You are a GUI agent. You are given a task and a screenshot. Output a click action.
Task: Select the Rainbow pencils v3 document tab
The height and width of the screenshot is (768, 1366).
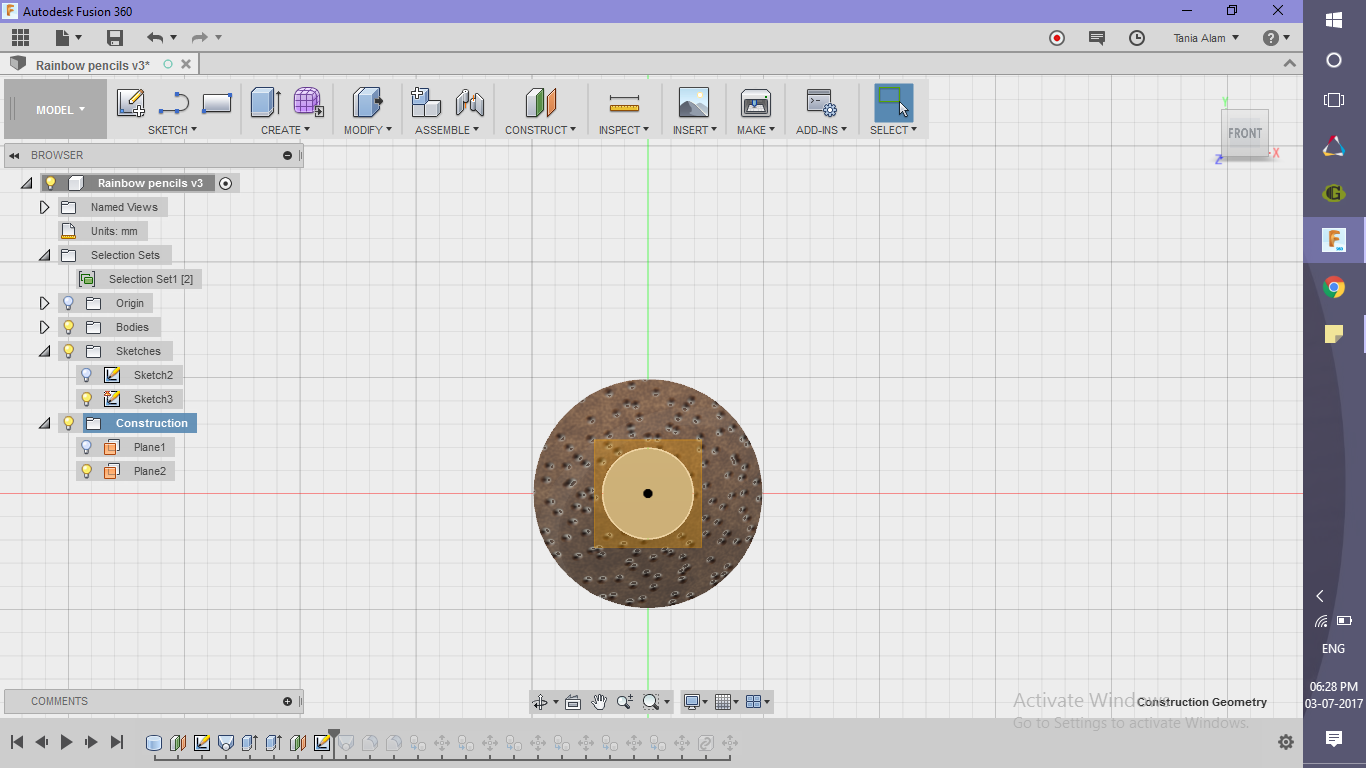point(92,65)
